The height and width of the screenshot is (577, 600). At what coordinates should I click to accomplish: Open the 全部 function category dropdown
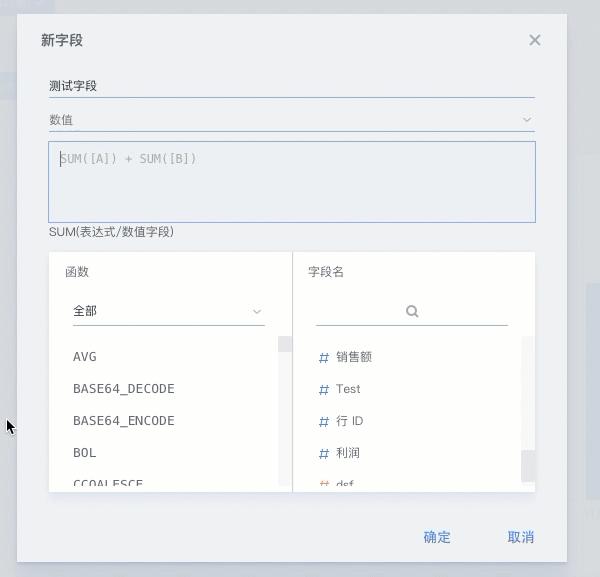point(168,311)
